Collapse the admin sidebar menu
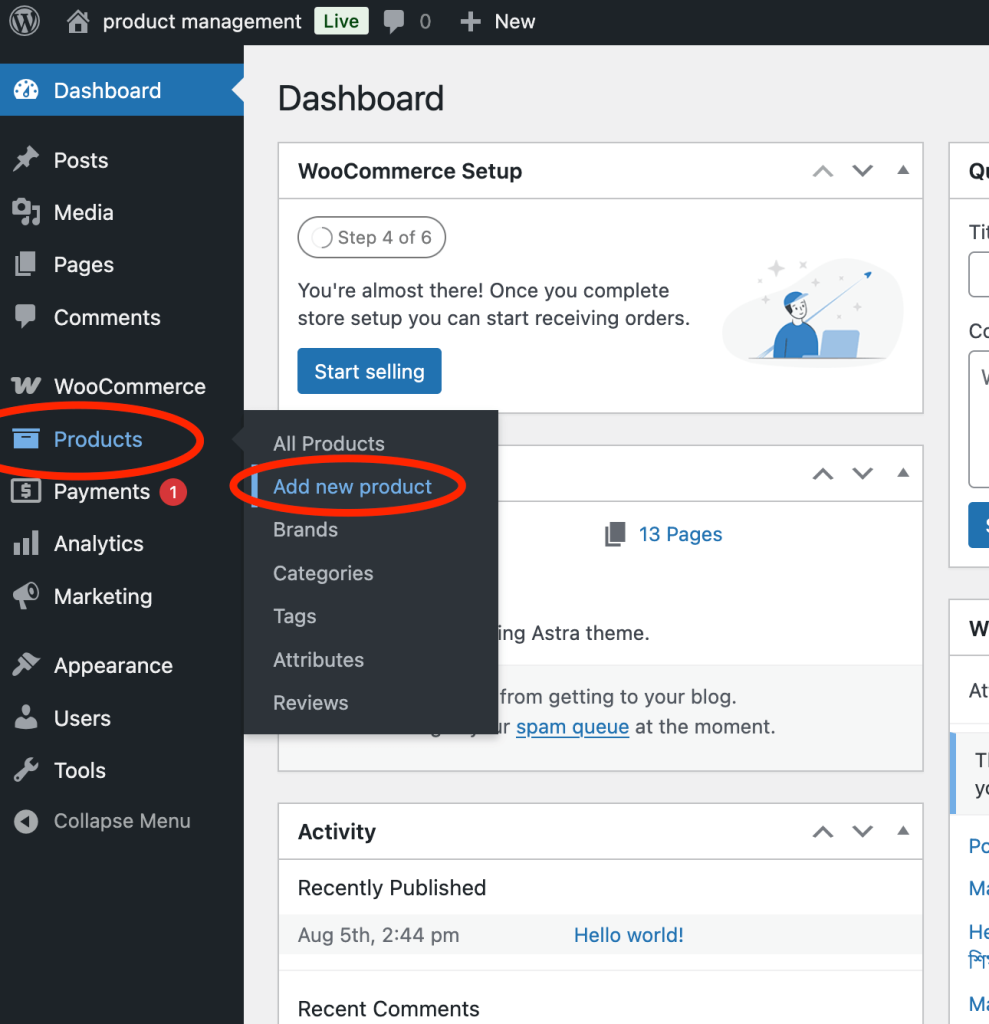989x1024 pixels. [x=121, y=821]
